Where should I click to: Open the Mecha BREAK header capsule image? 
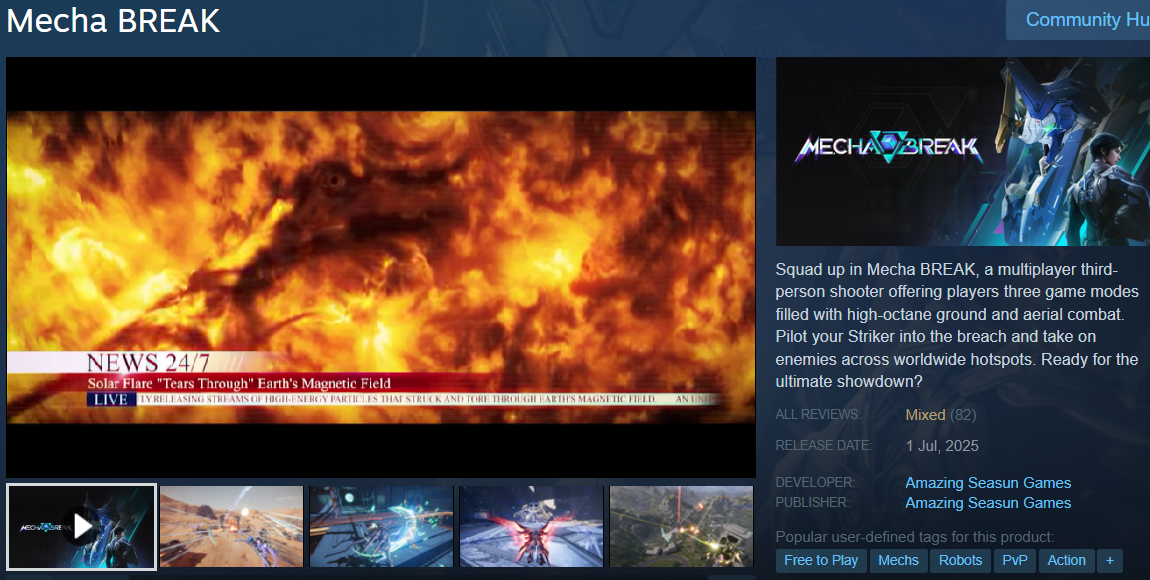click(963, 152)
